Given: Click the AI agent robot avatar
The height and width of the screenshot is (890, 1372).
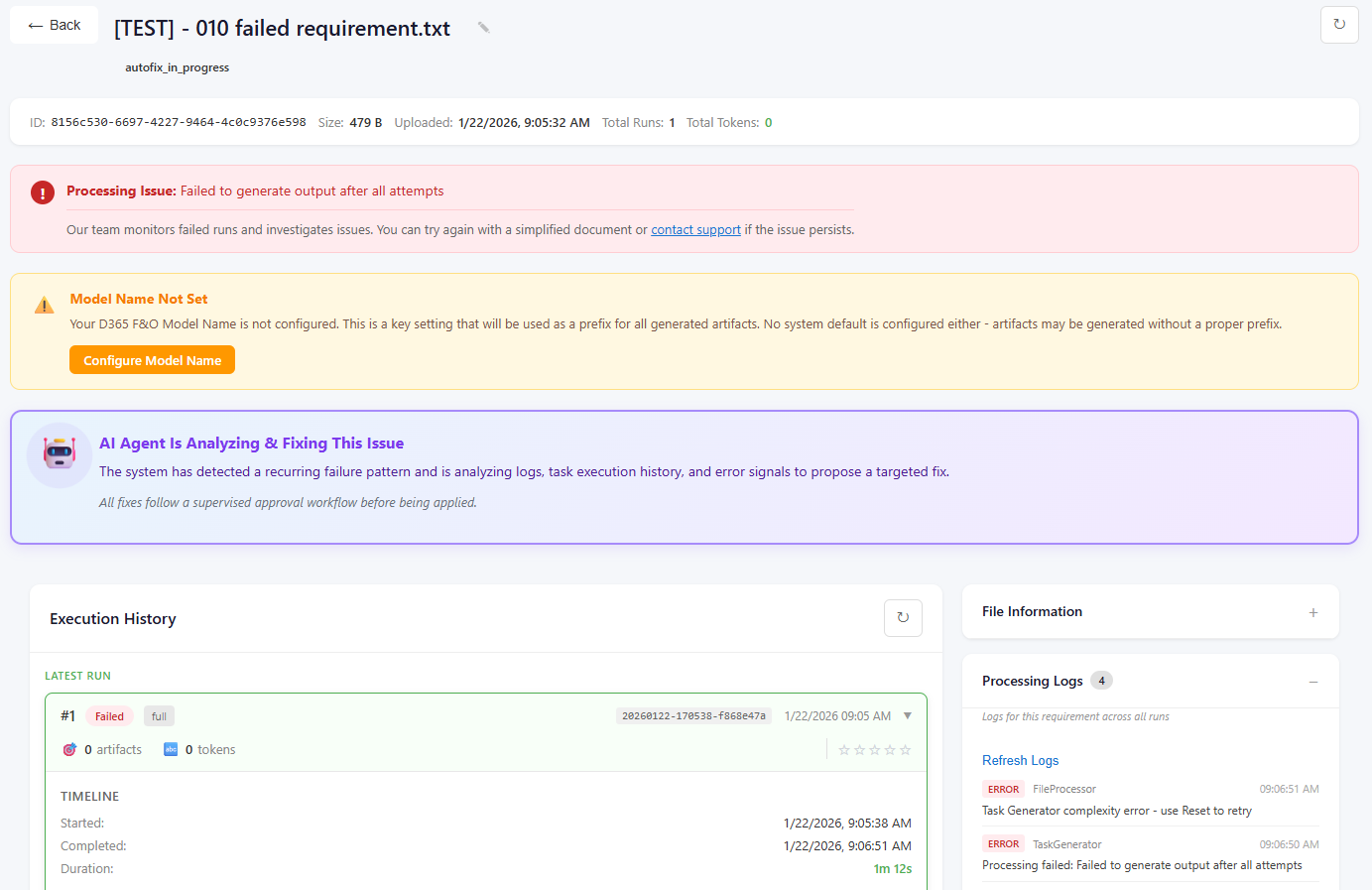Looking at the screenshot, I should coord(60,454).
